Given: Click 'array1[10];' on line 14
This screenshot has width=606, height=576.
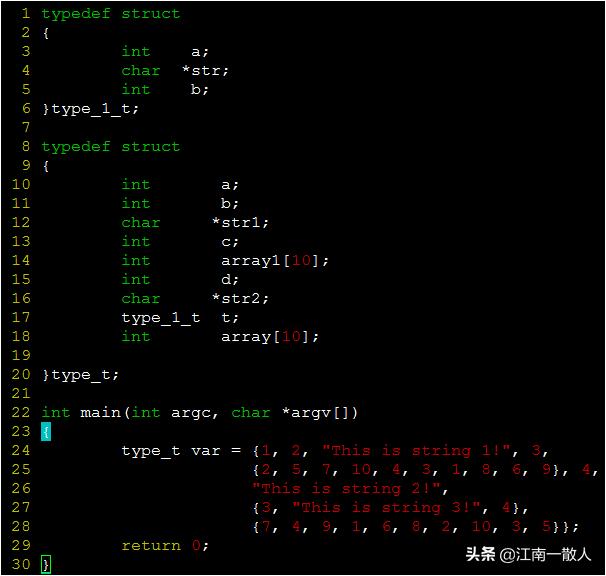Looking at the screenshot, I should tap(275, 261).
